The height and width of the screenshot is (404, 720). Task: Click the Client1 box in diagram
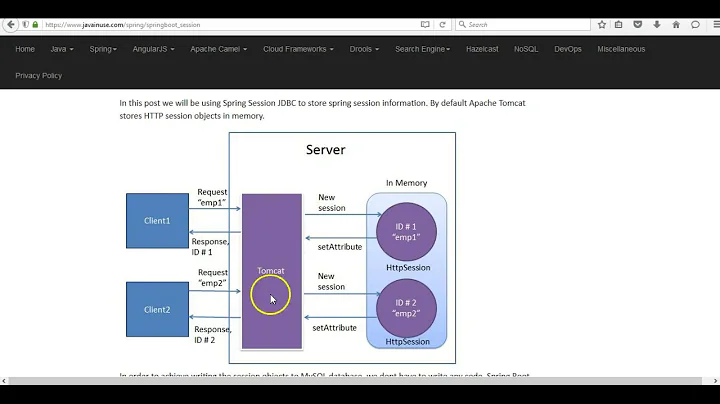pyautogui.click(x=158, y=221)
